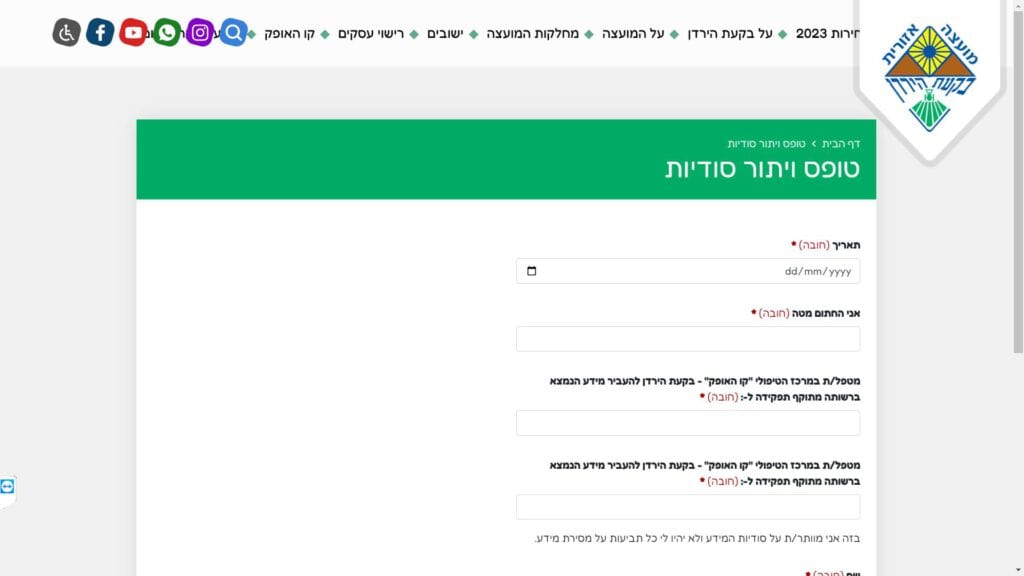Viewport: 1024px width, 576px height.
Task: Open the קו האופק menu
Action: (x=289, y=34)
